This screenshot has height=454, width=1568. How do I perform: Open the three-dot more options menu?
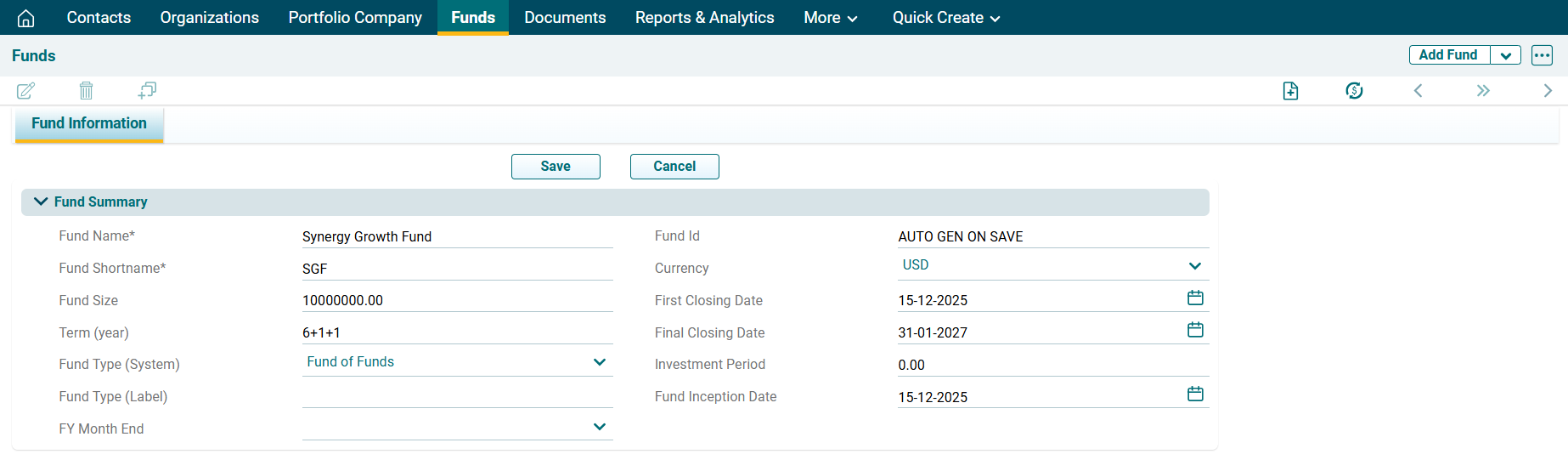tap(1542, 55)
